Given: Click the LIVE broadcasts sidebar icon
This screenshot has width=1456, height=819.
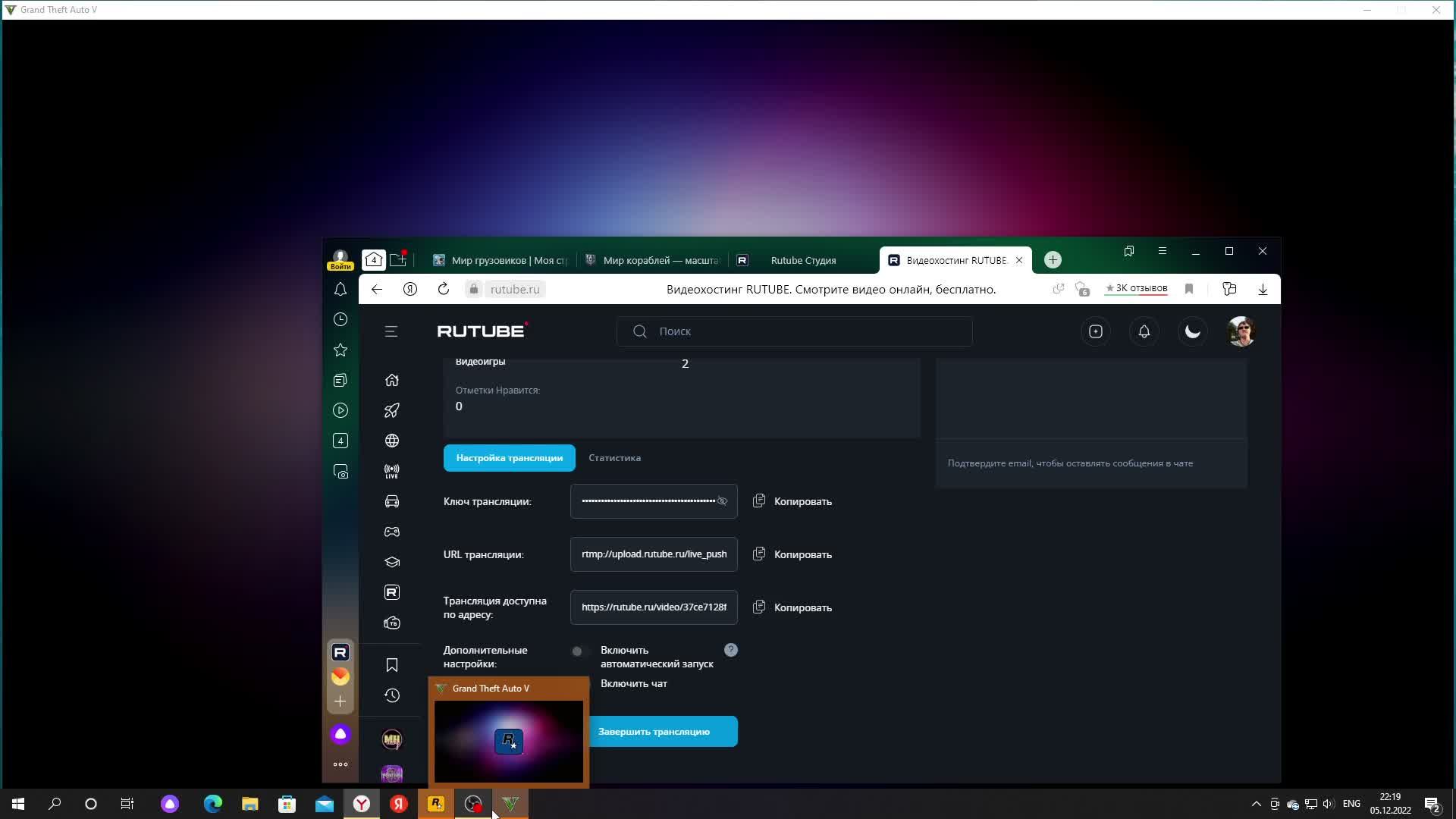Looking at the screenshot, I should 392,471.
